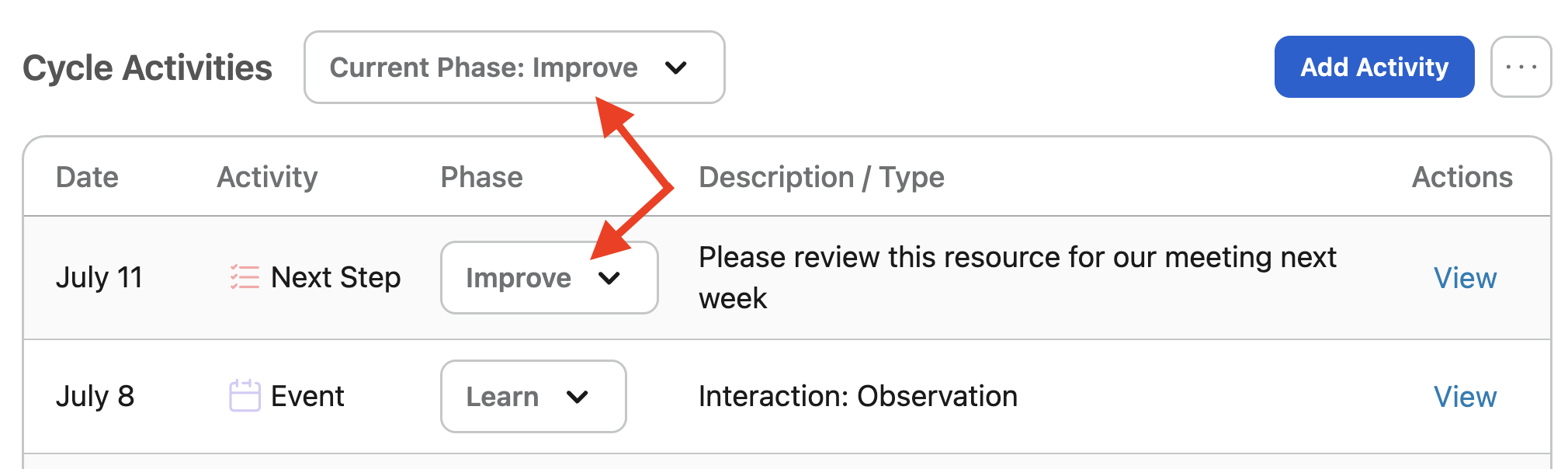Open the Learn phase selector for July 8
This screenshot has height=469, width=1568.
pyautogui.click(x=533, y=397)
